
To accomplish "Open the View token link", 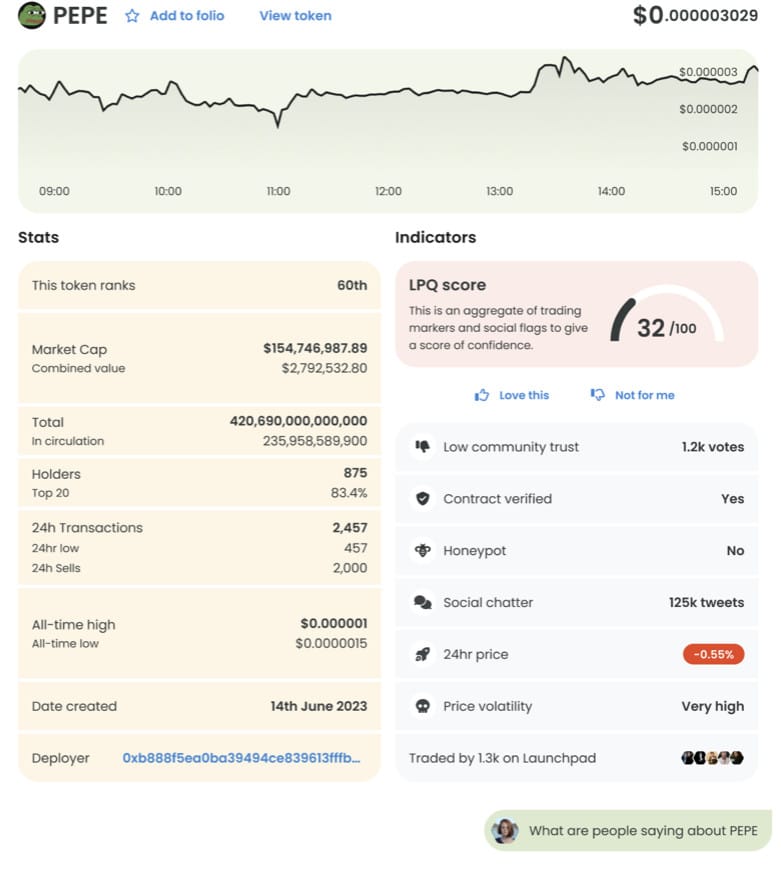I will click(296, 16).
